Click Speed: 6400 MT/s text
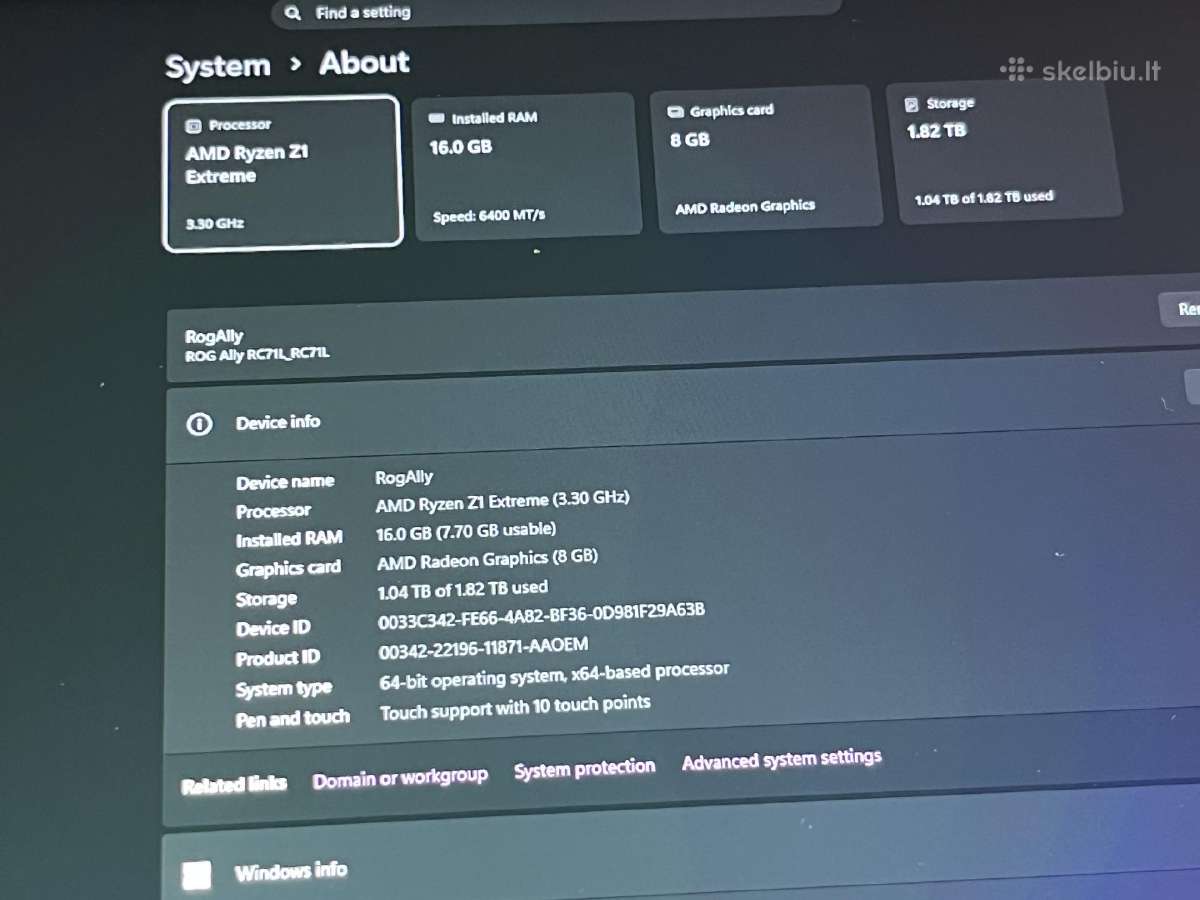The image size is (1200, 900). pos(489,216)
